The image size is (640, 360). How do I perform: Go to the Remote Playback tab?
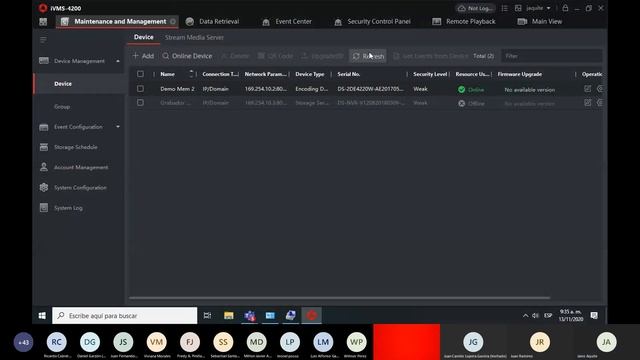pyautogui.click(x=464, y=22)
